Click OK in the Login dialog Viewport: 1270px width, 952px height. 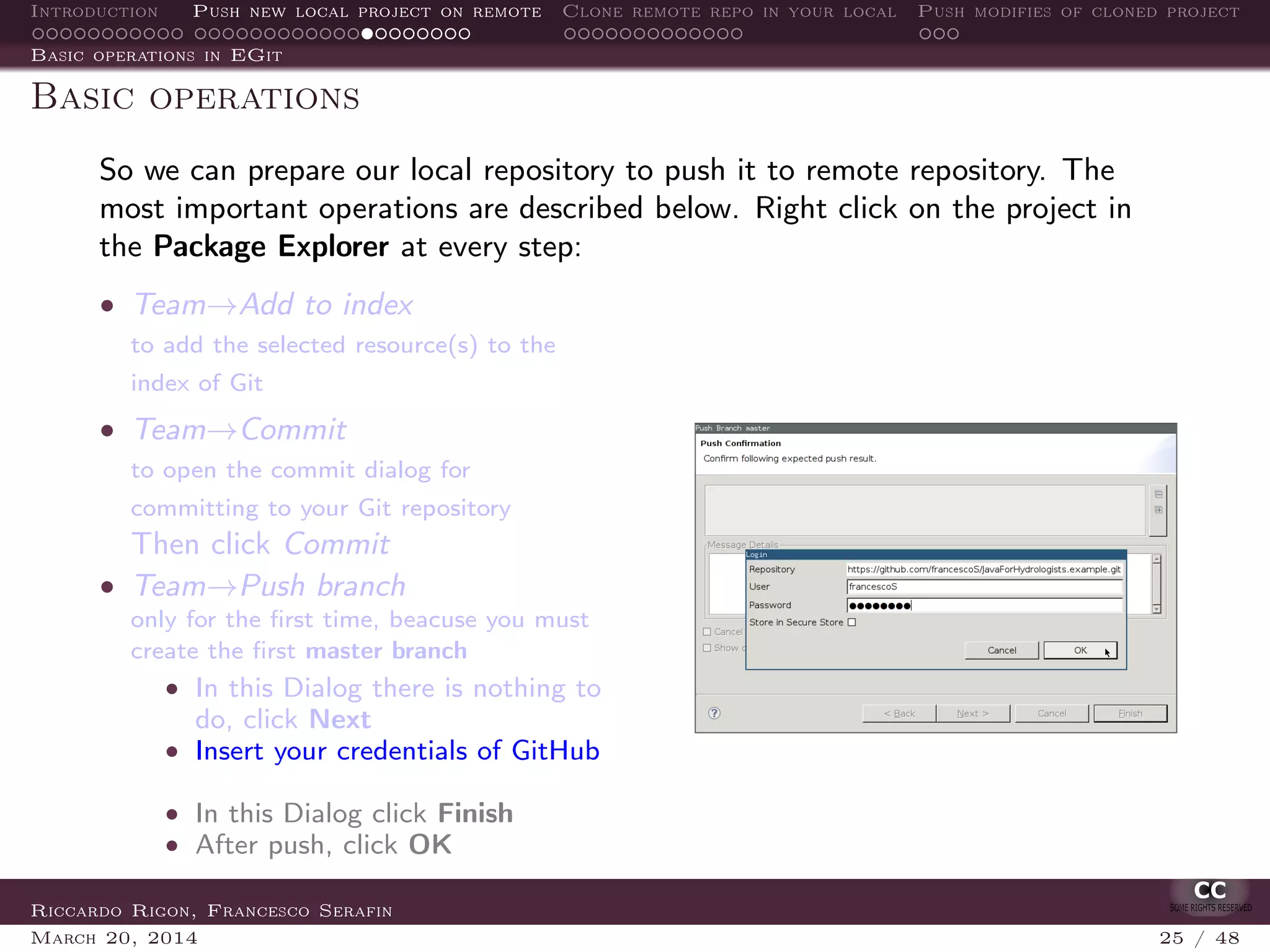pyautogui.click(x=1080, y=650)
